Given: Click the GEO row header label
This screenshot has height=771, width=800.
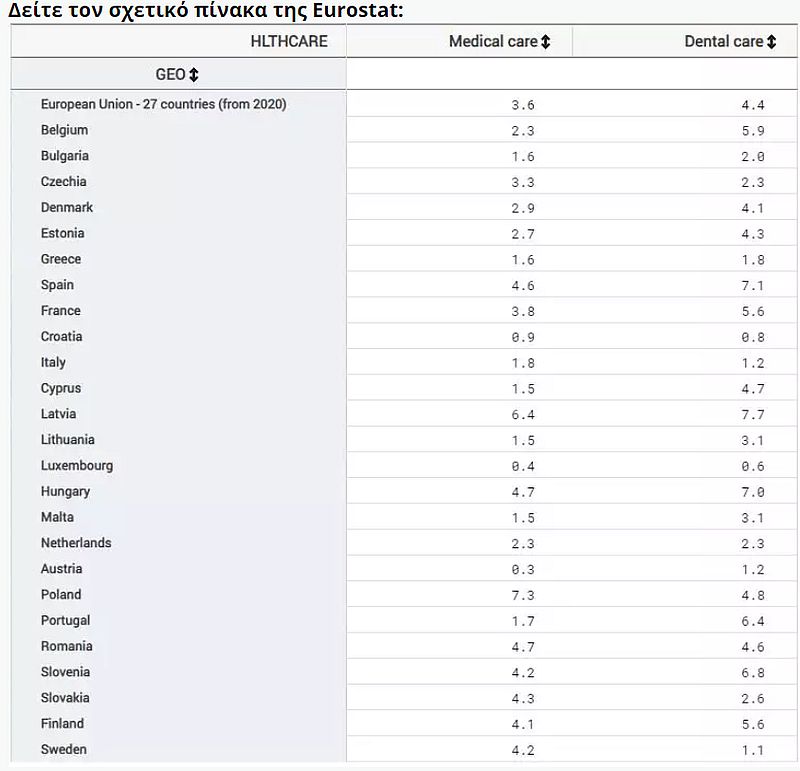Looking at the screenshot, I should pos(171,75).
